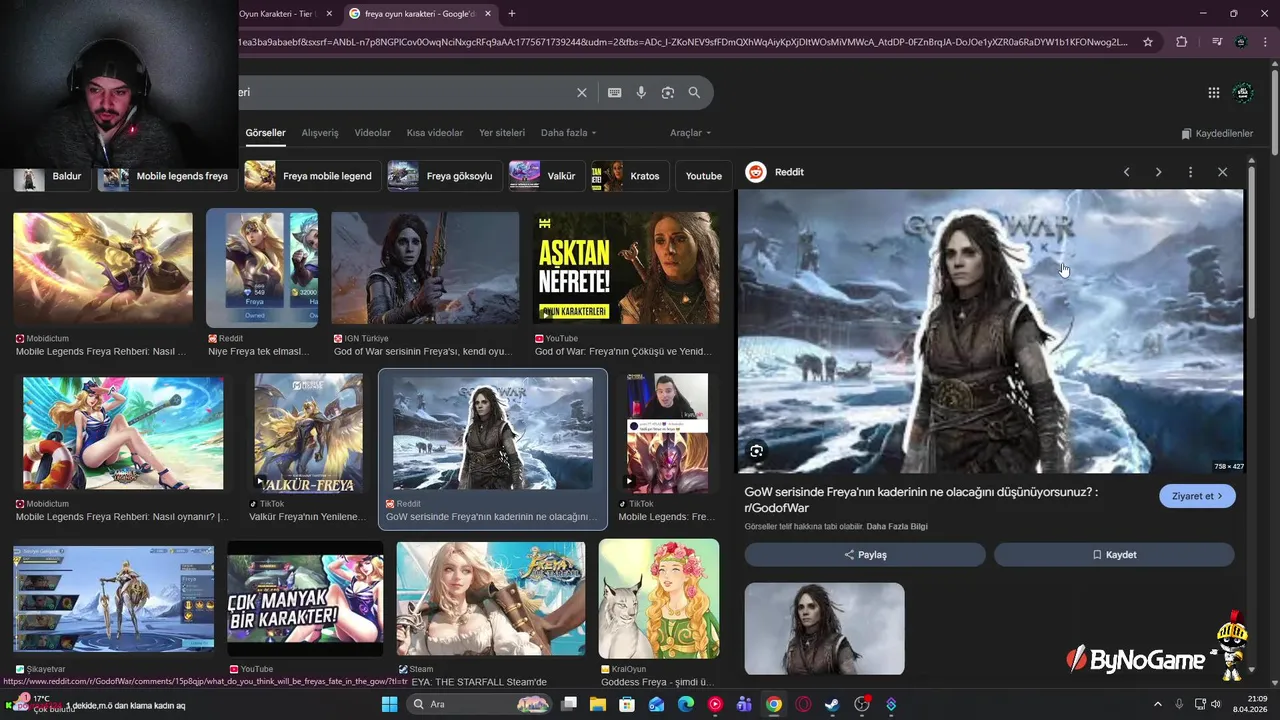Select the Freya mobile legend chip
Viewport: 1280px width, 720px height.
[x=313, y=176]
